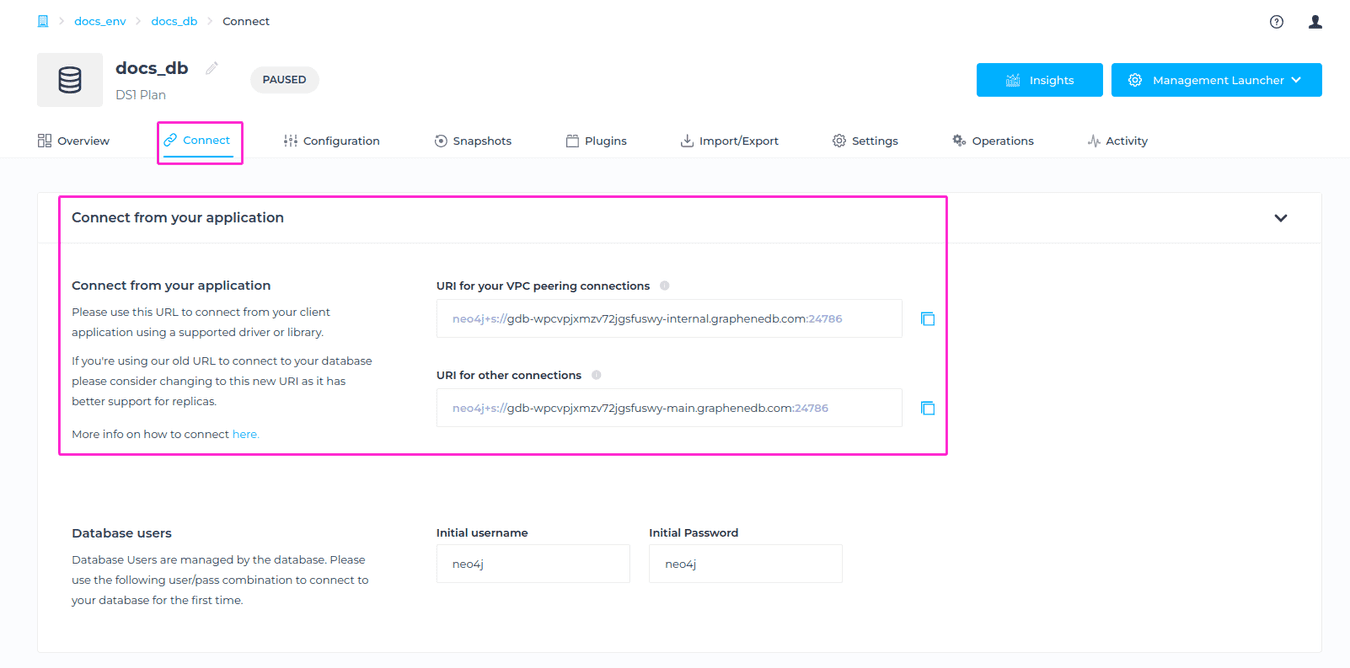Viewport: 1350px width, 668px height.
Task: Select the Activity tab
Action: coord(1117,141)
